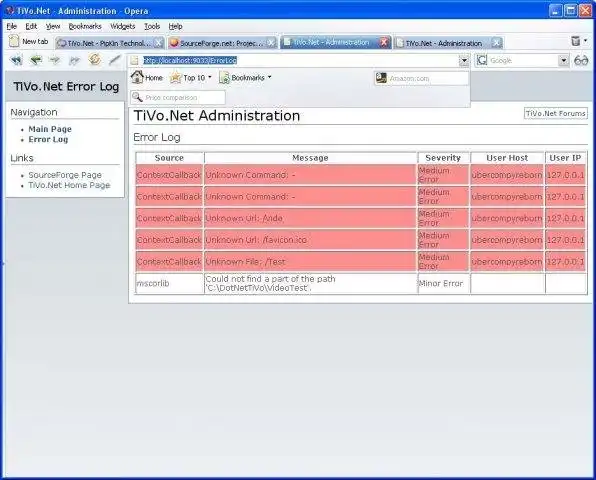The height and width of the screenshot is (480, 596).
Task: Open the Main Page navigation link
Action: click(50, 129)
